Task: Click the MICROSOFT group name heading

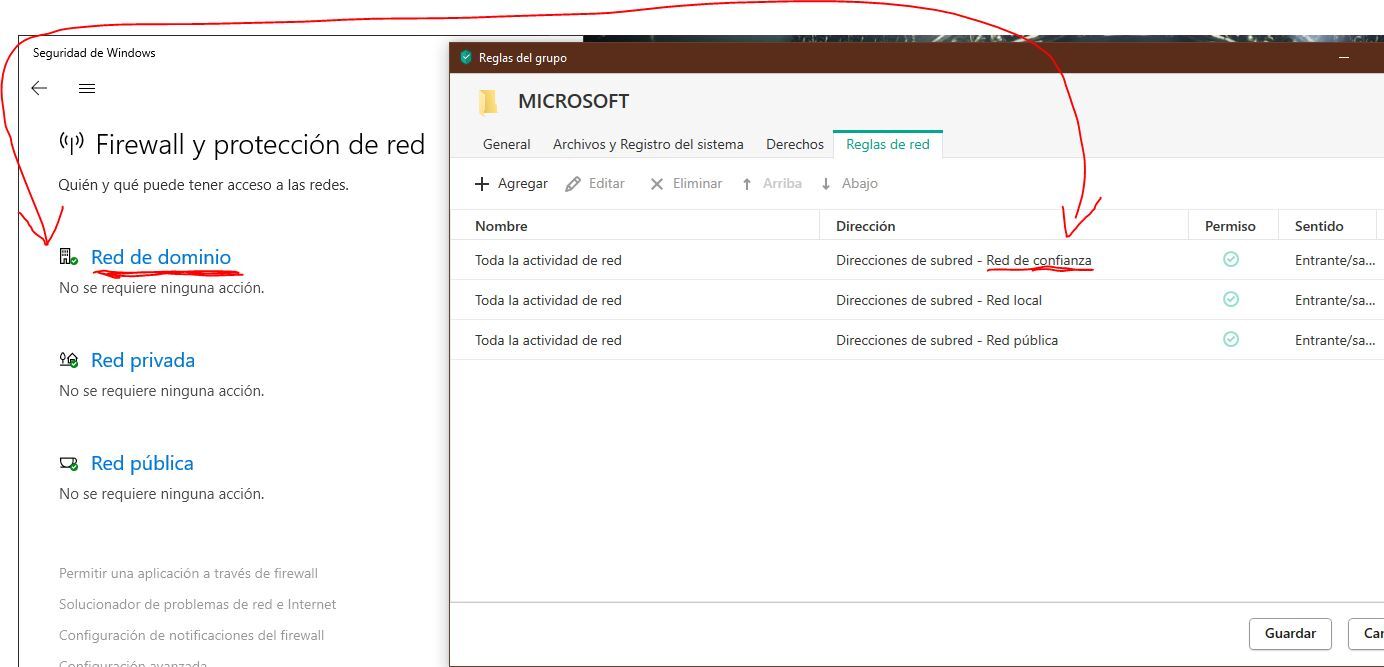Action: coord(573,101)
